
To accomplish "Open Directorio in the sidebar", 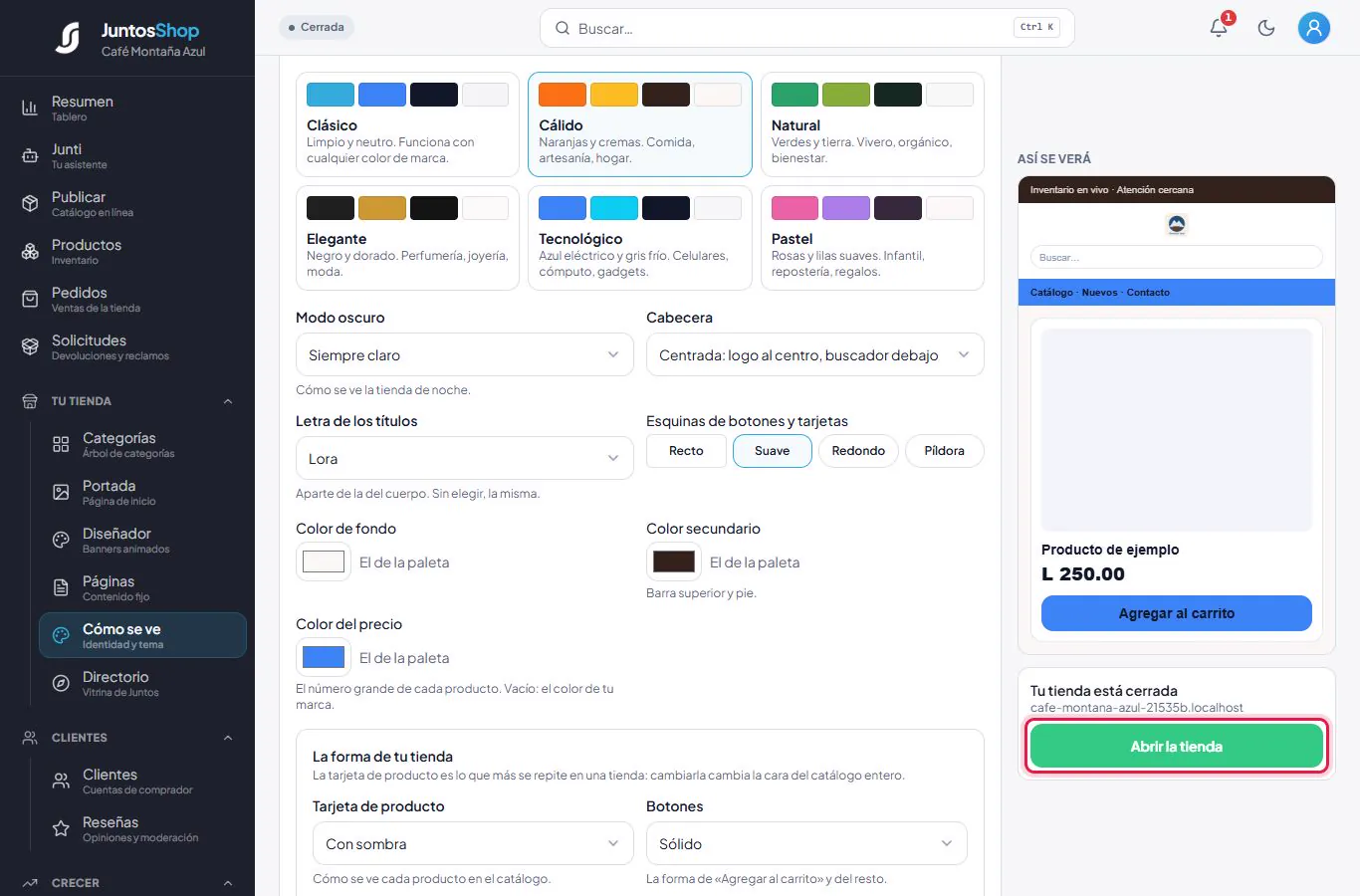I will [x=142, y=683].
